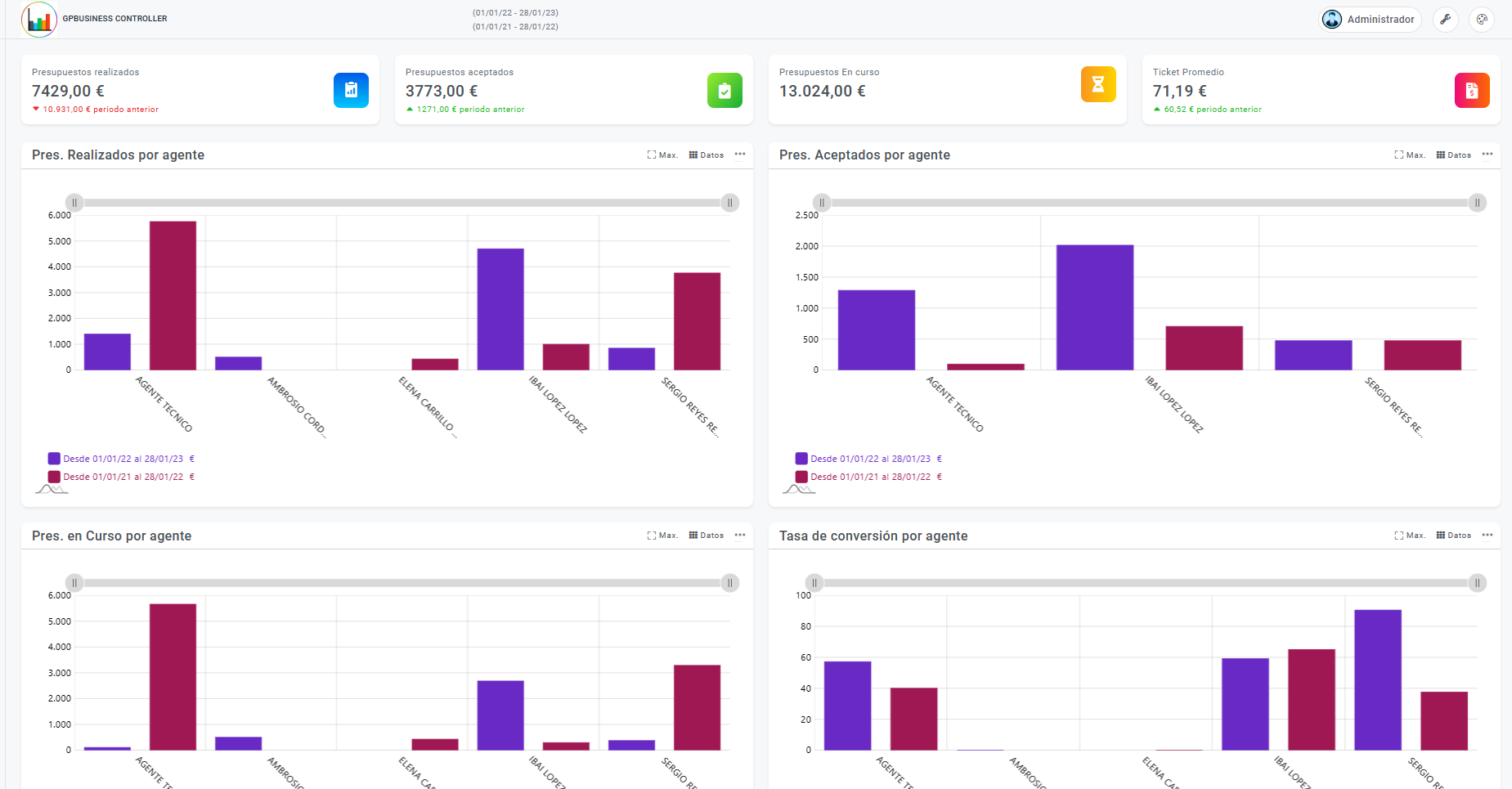Open the wrench settings icon
The width and height of the screenshot is (1512, 789).
coord(1446,20)
